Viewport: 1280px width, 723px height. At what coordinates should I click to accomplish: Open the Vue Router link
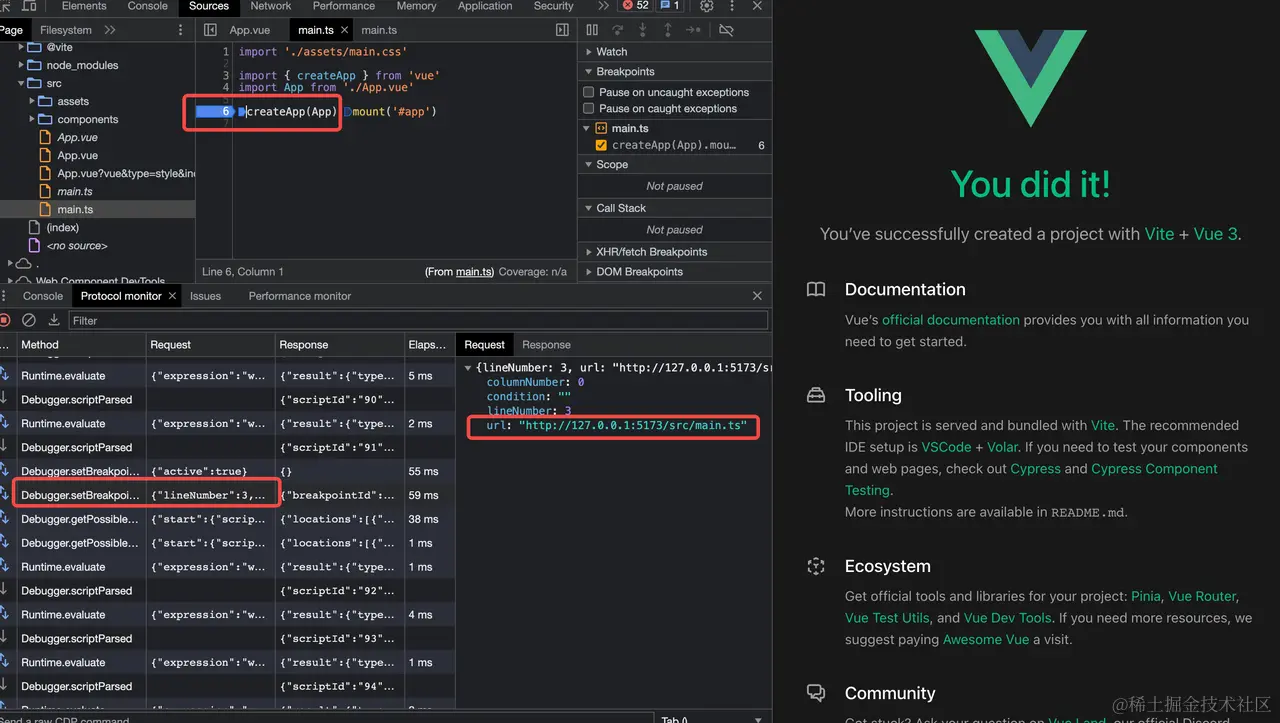[x=1201, y=596]
